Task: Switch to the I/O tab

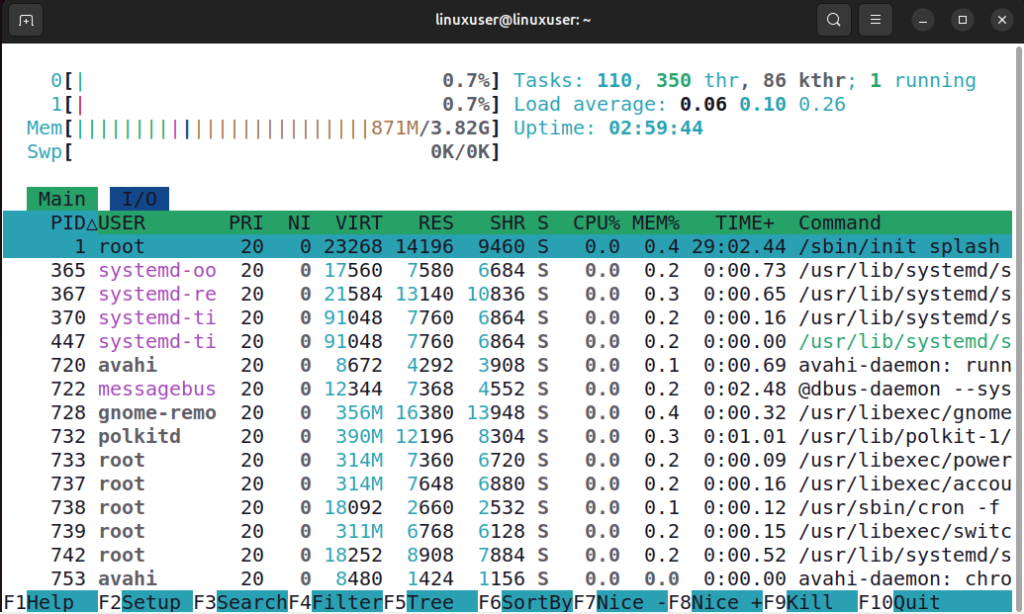Action: pyautogui.click(x=139, y=199)
